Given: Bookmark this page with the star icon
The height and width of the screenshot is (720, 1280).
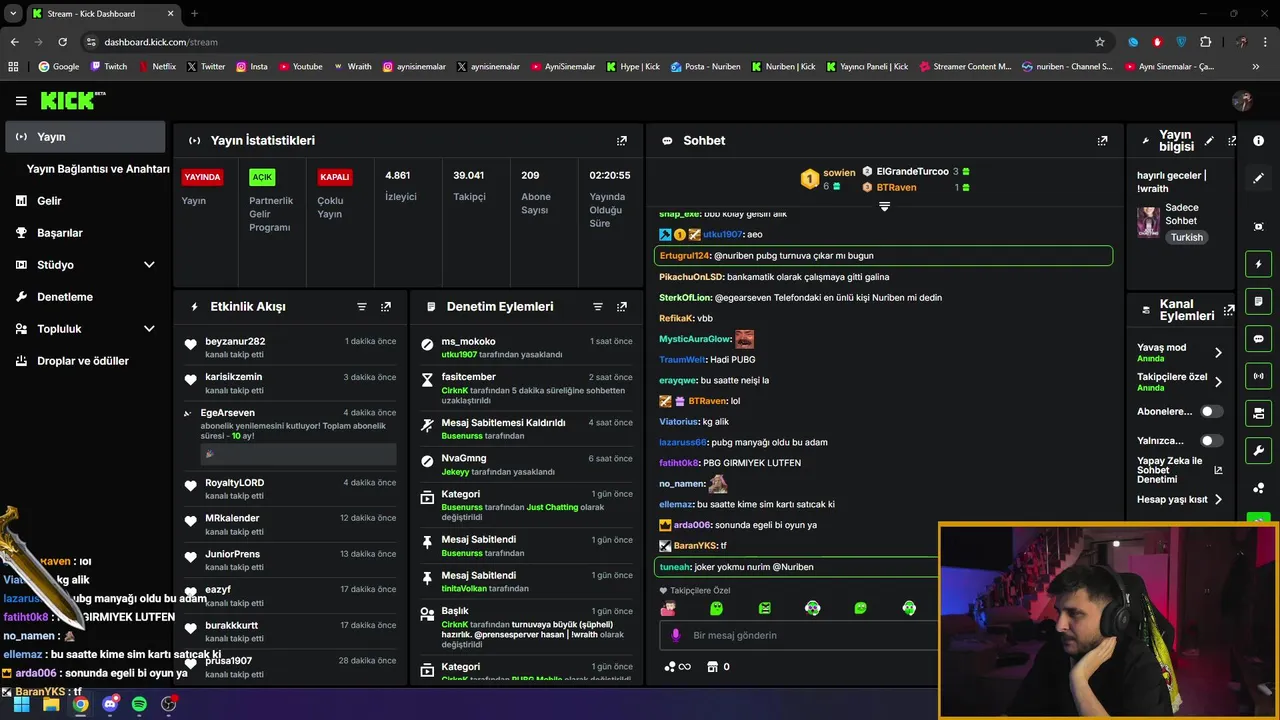Looking at the screenshot, I should coord(1100,42).
